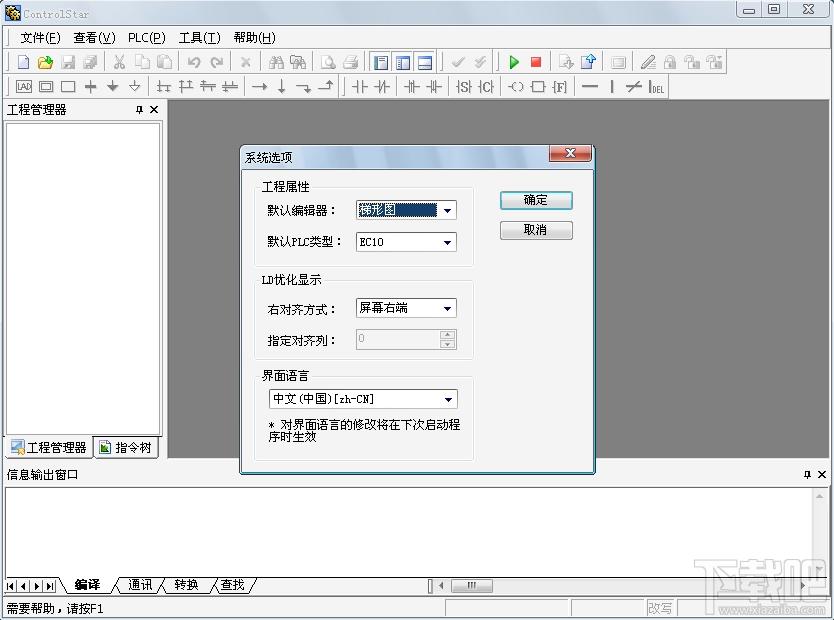Insert an output coil element
This screenshot has width=834, height=620.
[515, 87]
